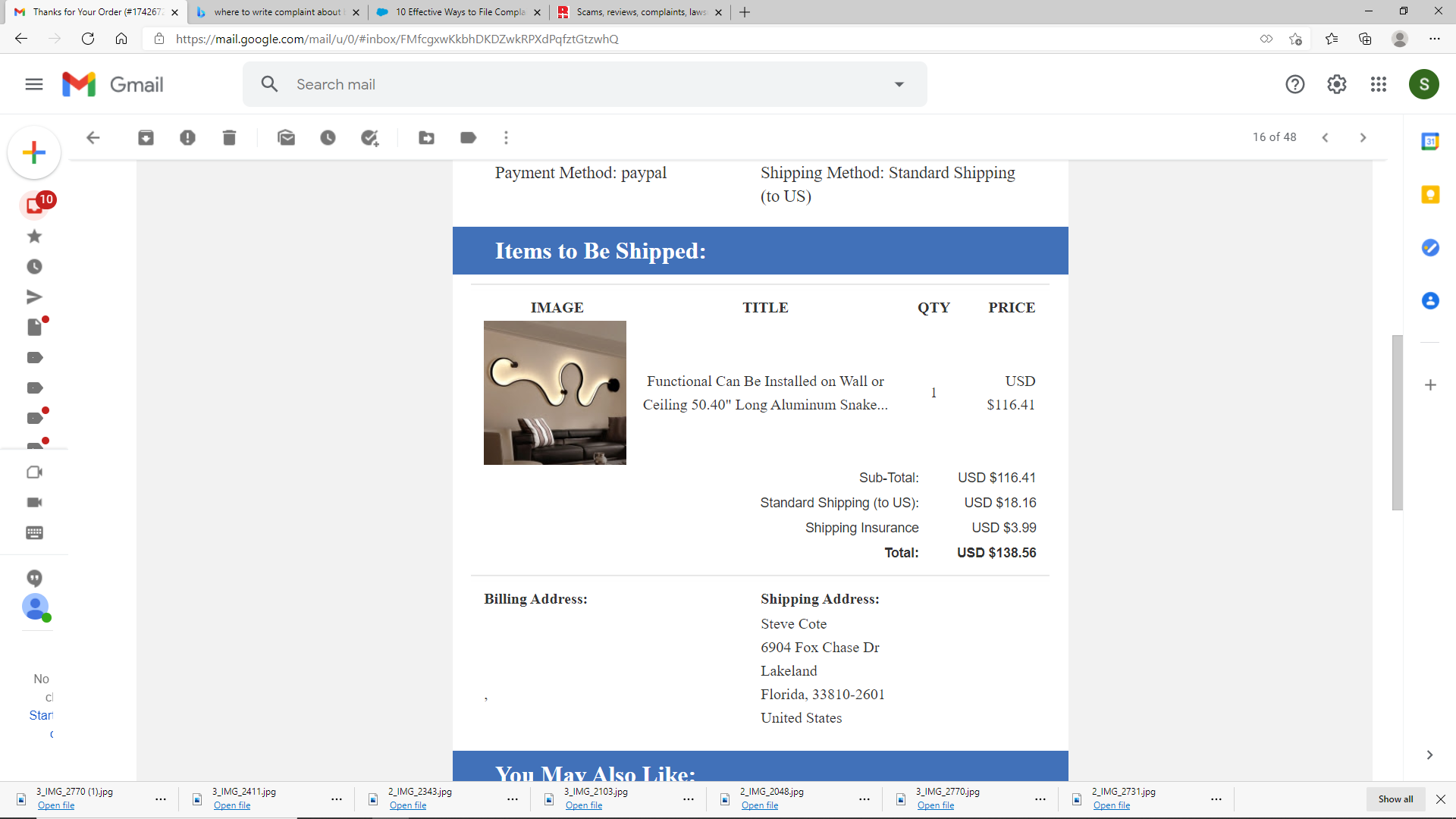1456x819 pixels.
Task: Toggle the Gmail label icon
Action: [467, 137]
